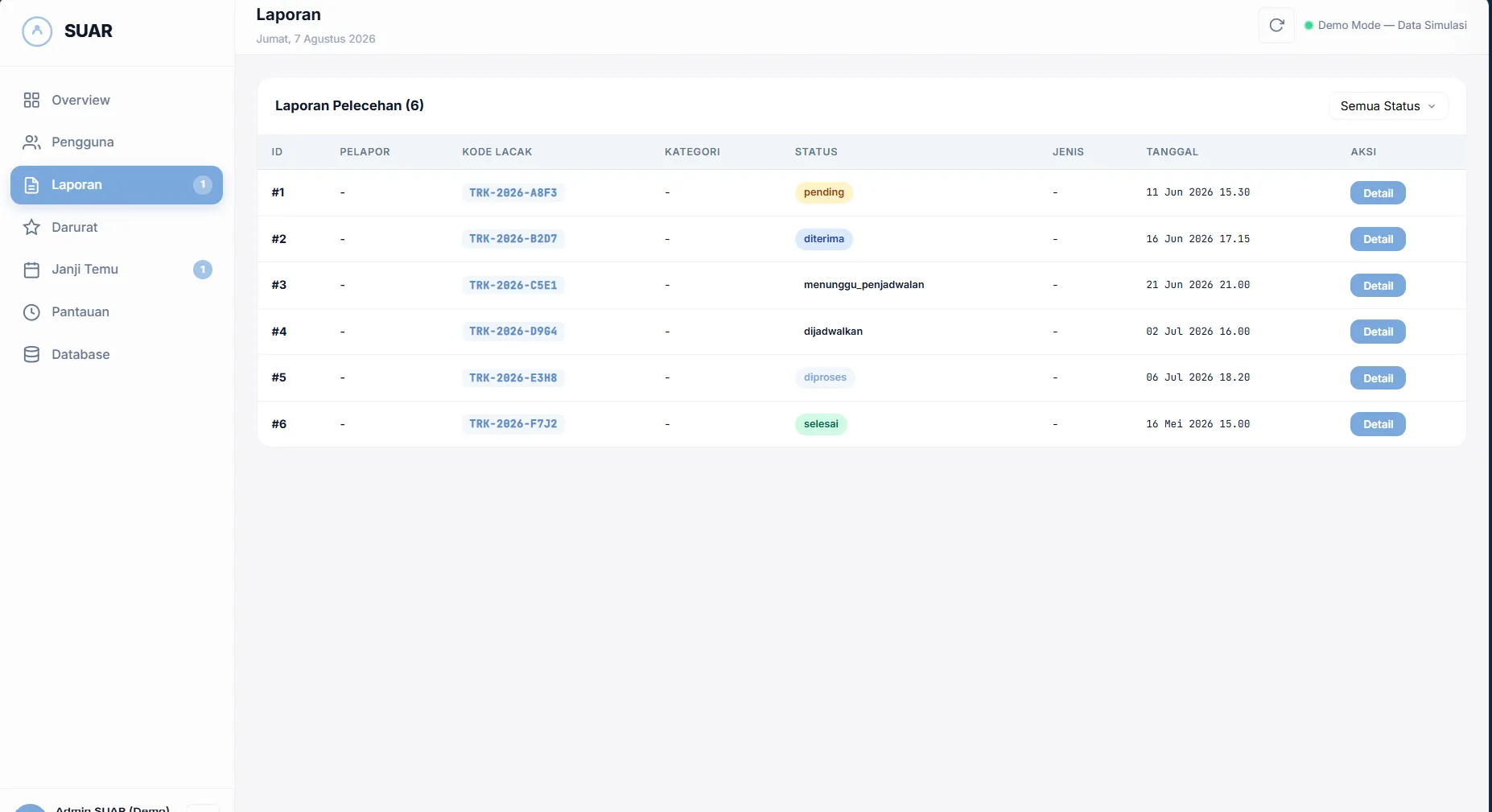
Task: Click the Janji Temu calendar icon
Action: click(31, 270)
